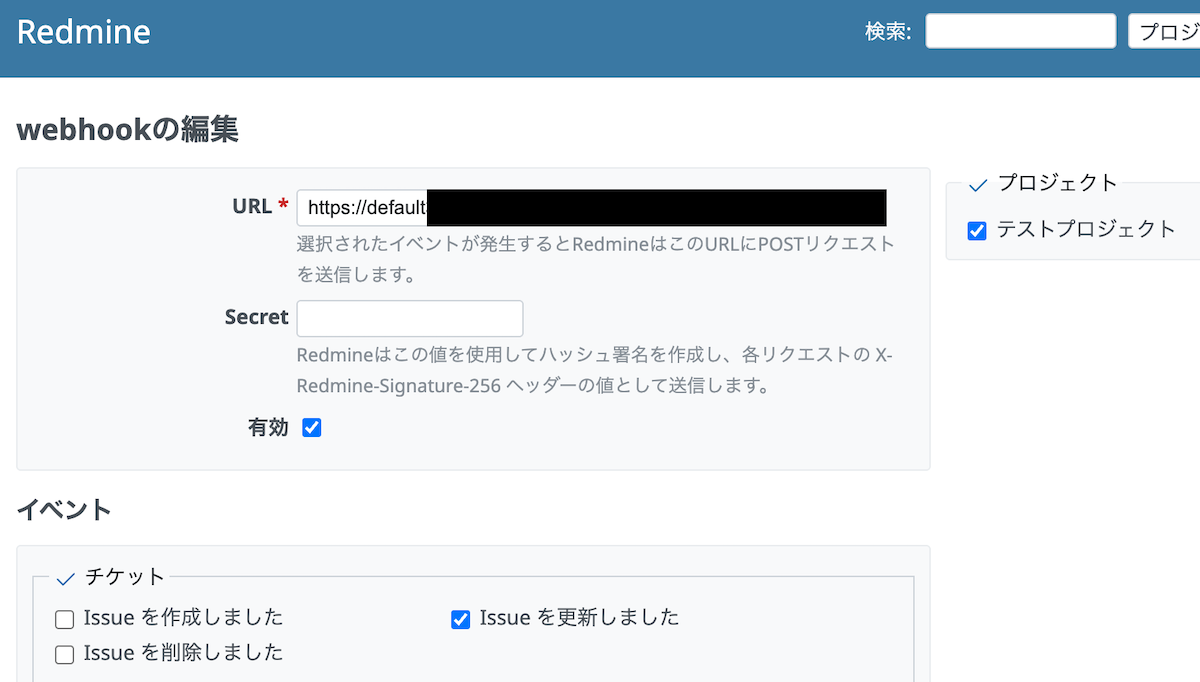This screenshot has width=1200, height=682.
Task: Click the イベント section heading
Action: 64,509
